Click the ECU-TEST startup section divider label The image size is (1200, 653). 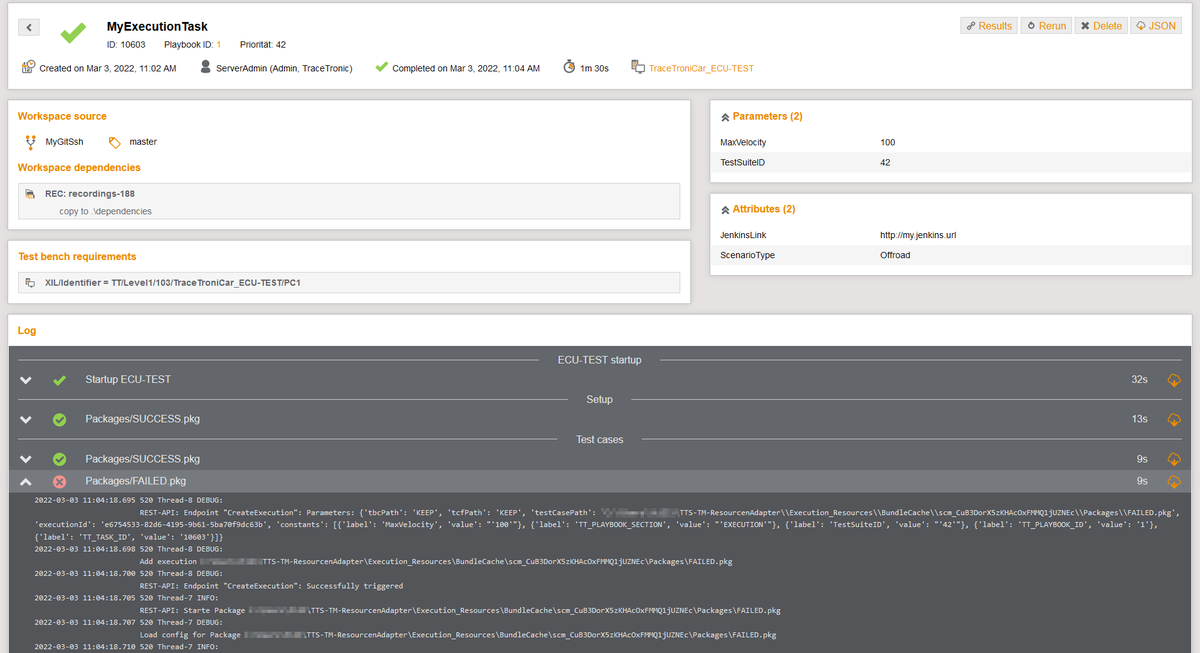[599, 359]
